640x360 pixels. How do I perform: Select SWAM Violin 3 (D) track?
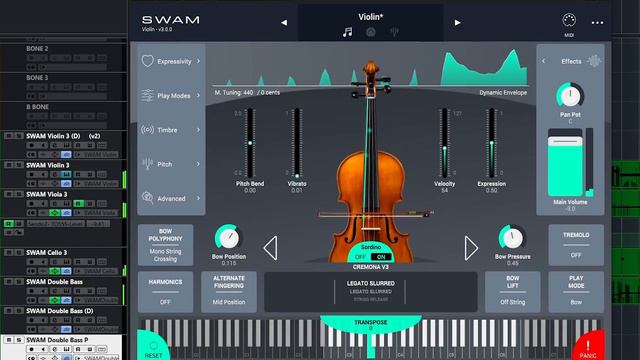[63, 136]
